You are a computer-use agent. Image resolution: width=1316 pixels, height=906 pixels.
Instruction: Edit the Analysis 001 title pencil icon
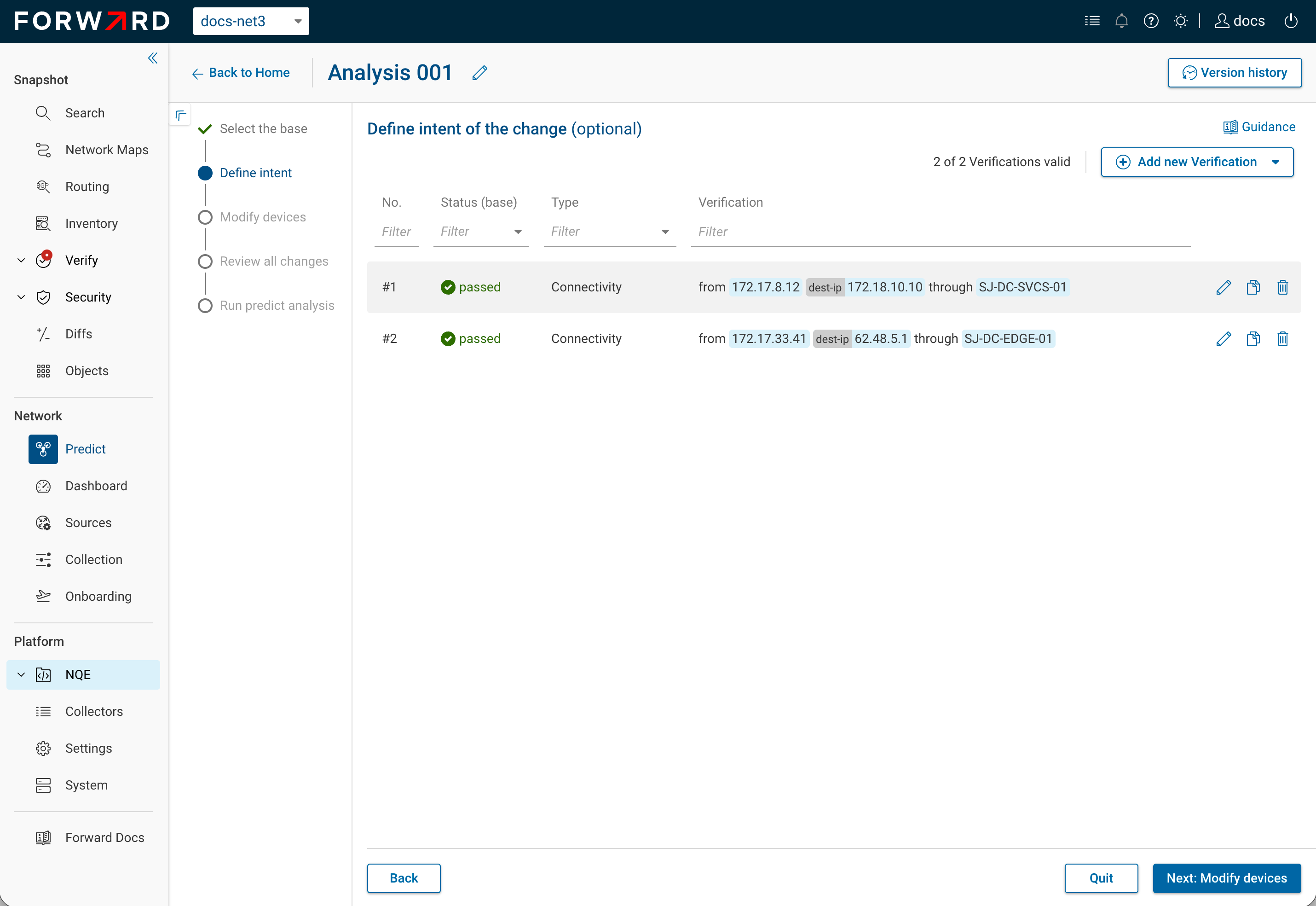[x=479, y=73]
